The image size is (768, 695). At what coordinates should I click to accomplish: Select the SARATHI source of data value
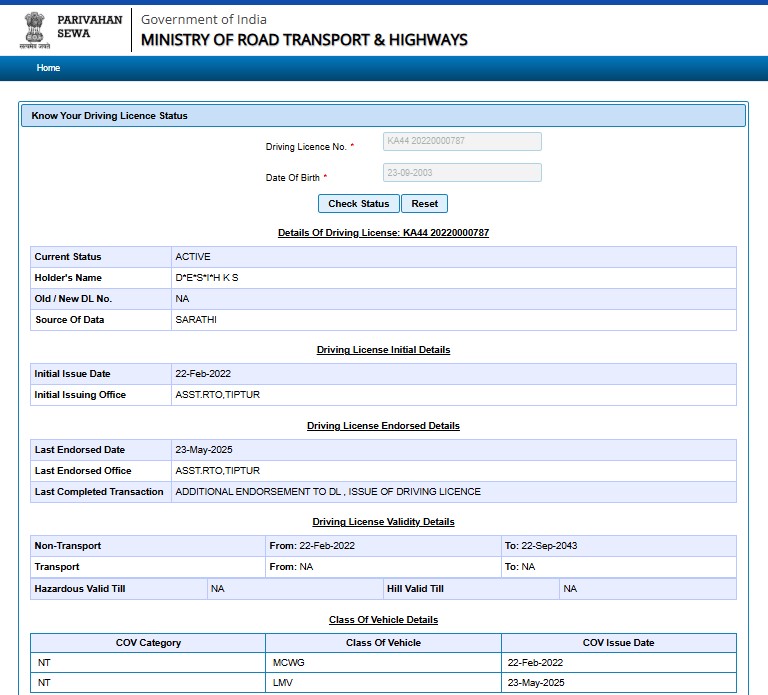point(196,320)
